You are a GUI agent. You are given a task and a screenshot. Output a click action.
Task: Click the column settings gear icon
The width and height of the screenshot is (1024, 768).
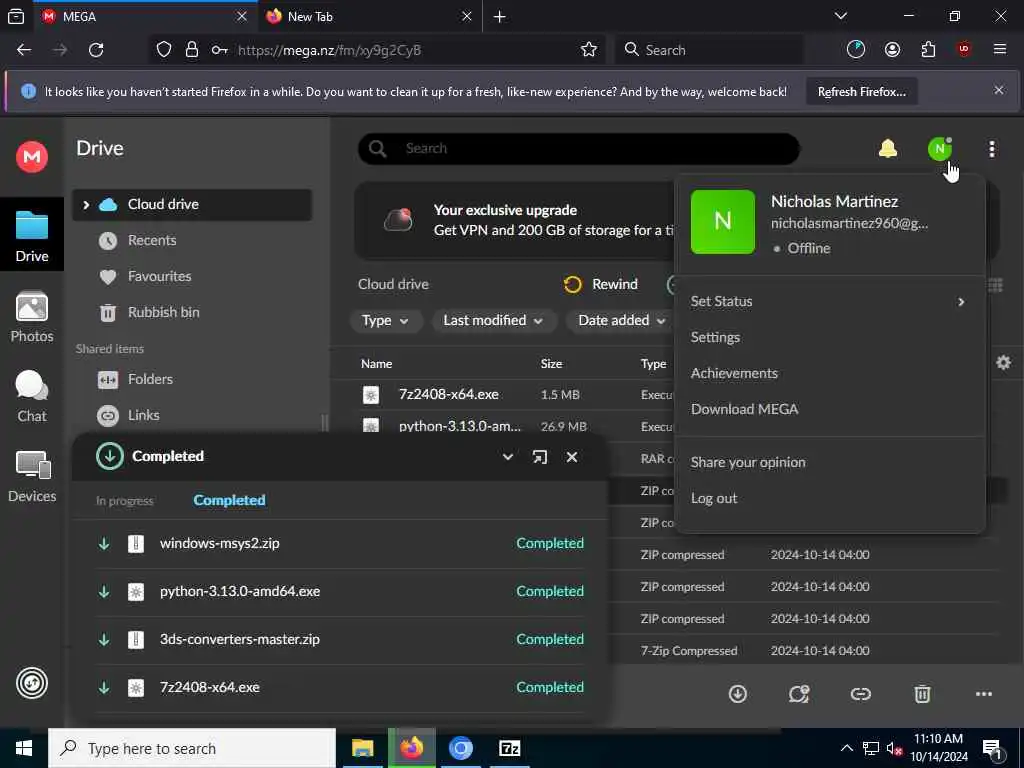pyautogui.click(x=1003, y=362)
